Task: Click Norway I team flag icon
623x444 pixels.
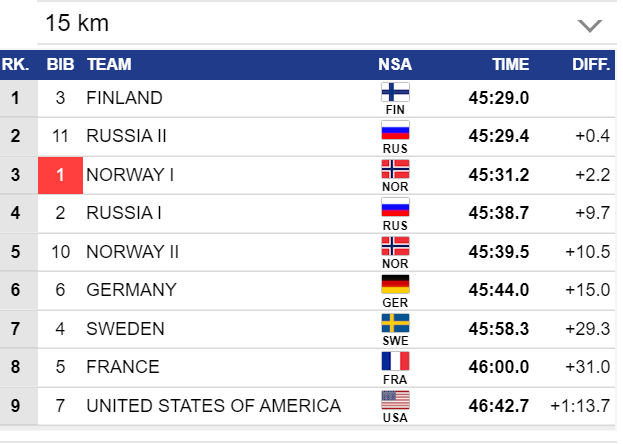Action: (x=395, y=168)
